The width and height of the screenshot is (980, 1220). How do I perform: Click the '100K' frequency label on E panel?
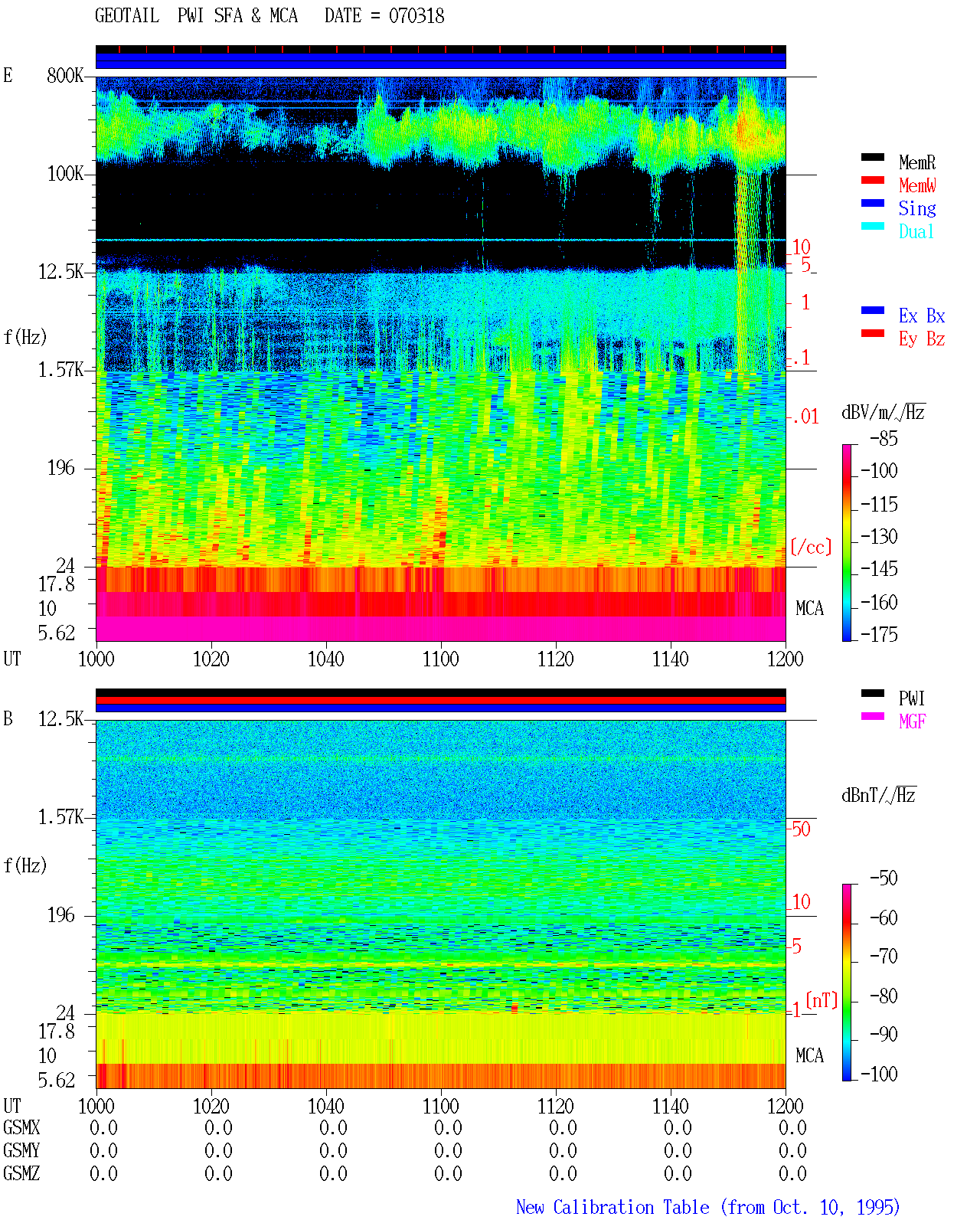pos(65,173)
